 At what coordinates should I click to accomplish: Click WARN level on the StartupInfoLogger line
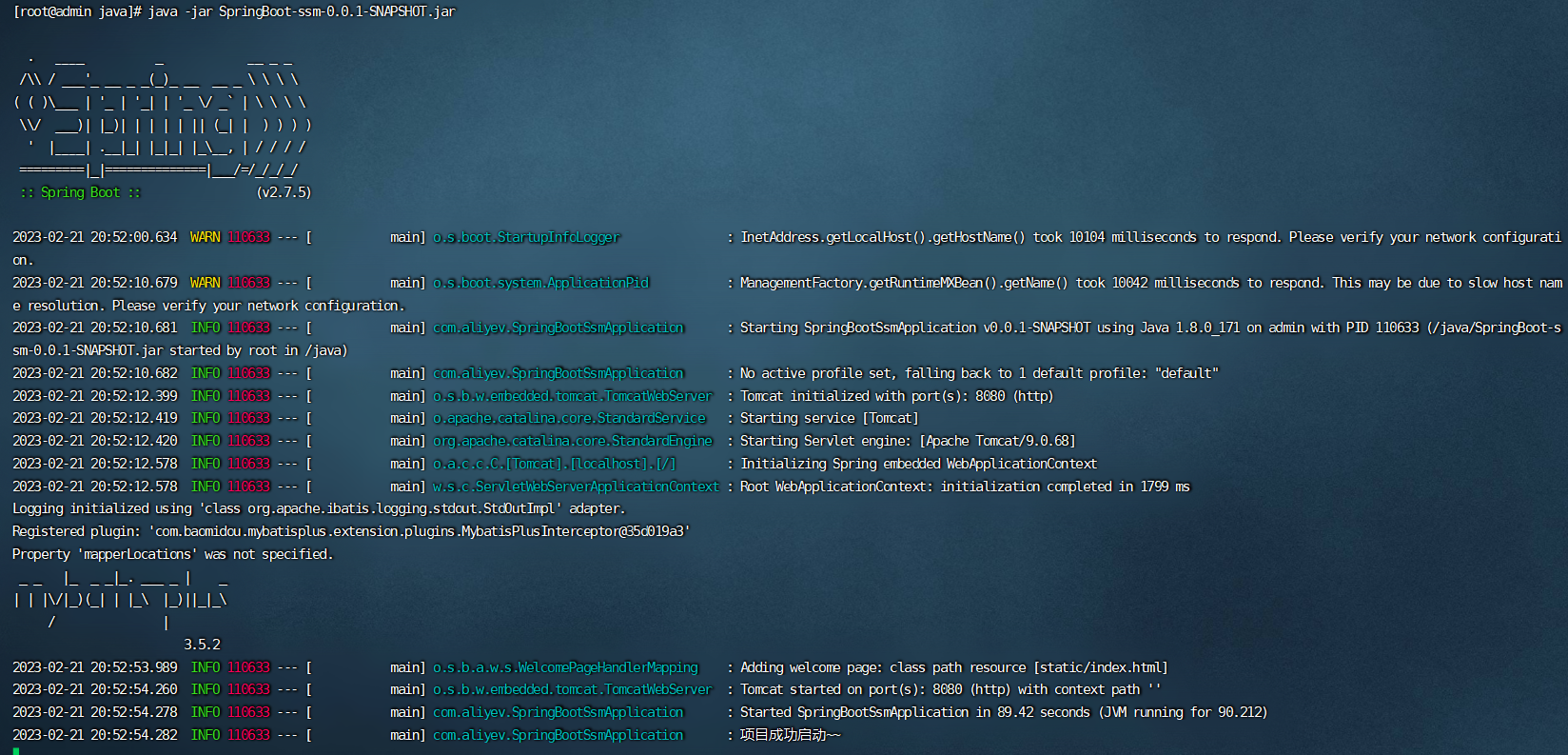tap(206, 237)
